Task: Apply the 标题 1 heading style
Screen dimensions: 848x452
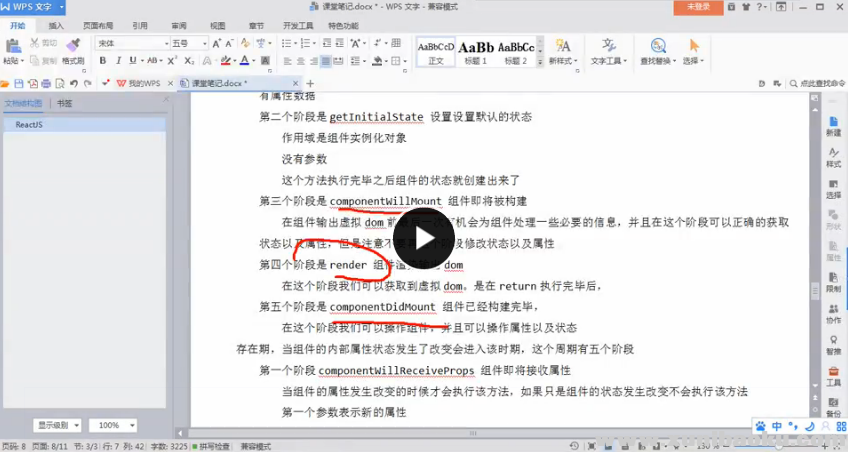Action: (476, 51)
